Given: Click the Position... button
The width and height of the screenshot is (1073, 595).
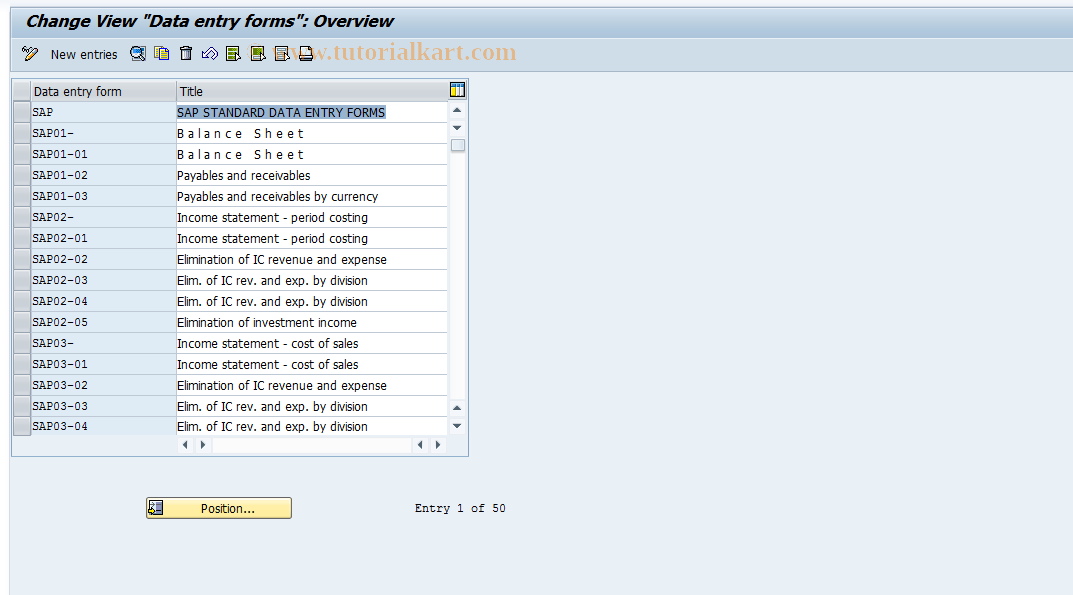Looking at the screenshot, I should click(219, 508).
